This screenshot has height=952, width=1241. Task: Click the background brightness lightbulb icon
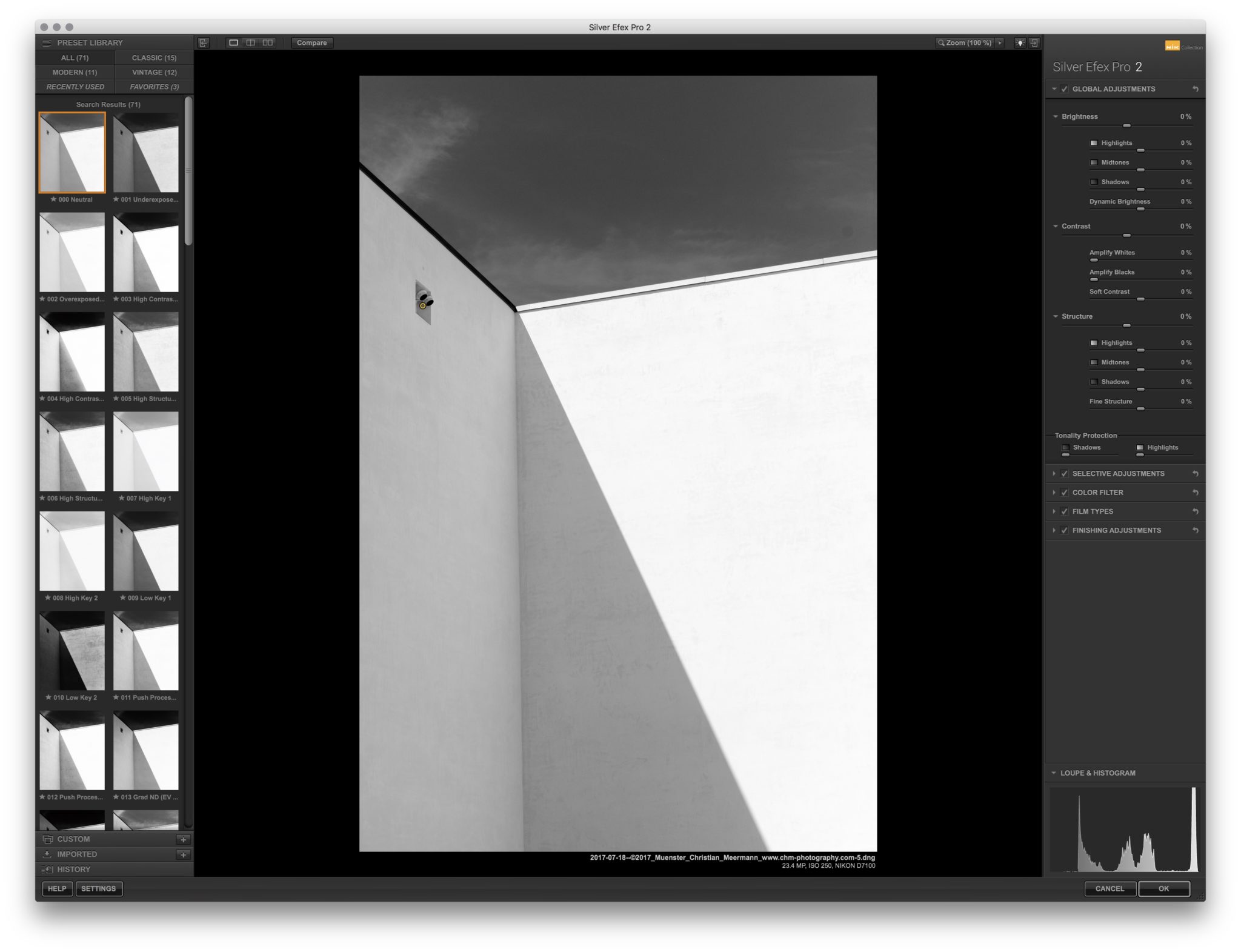(x=1020, y=43)
